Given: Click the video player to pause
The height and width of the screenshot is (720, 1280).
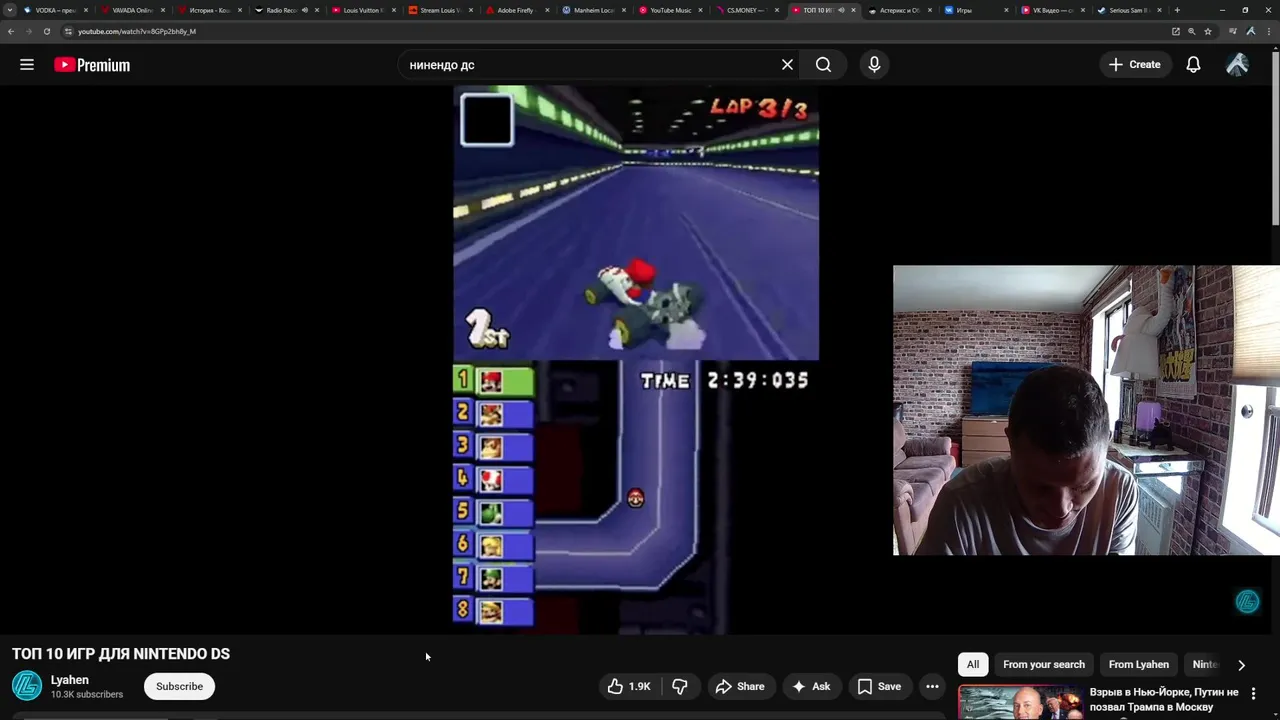Looking at the screenshot, I should click(636, 360).
